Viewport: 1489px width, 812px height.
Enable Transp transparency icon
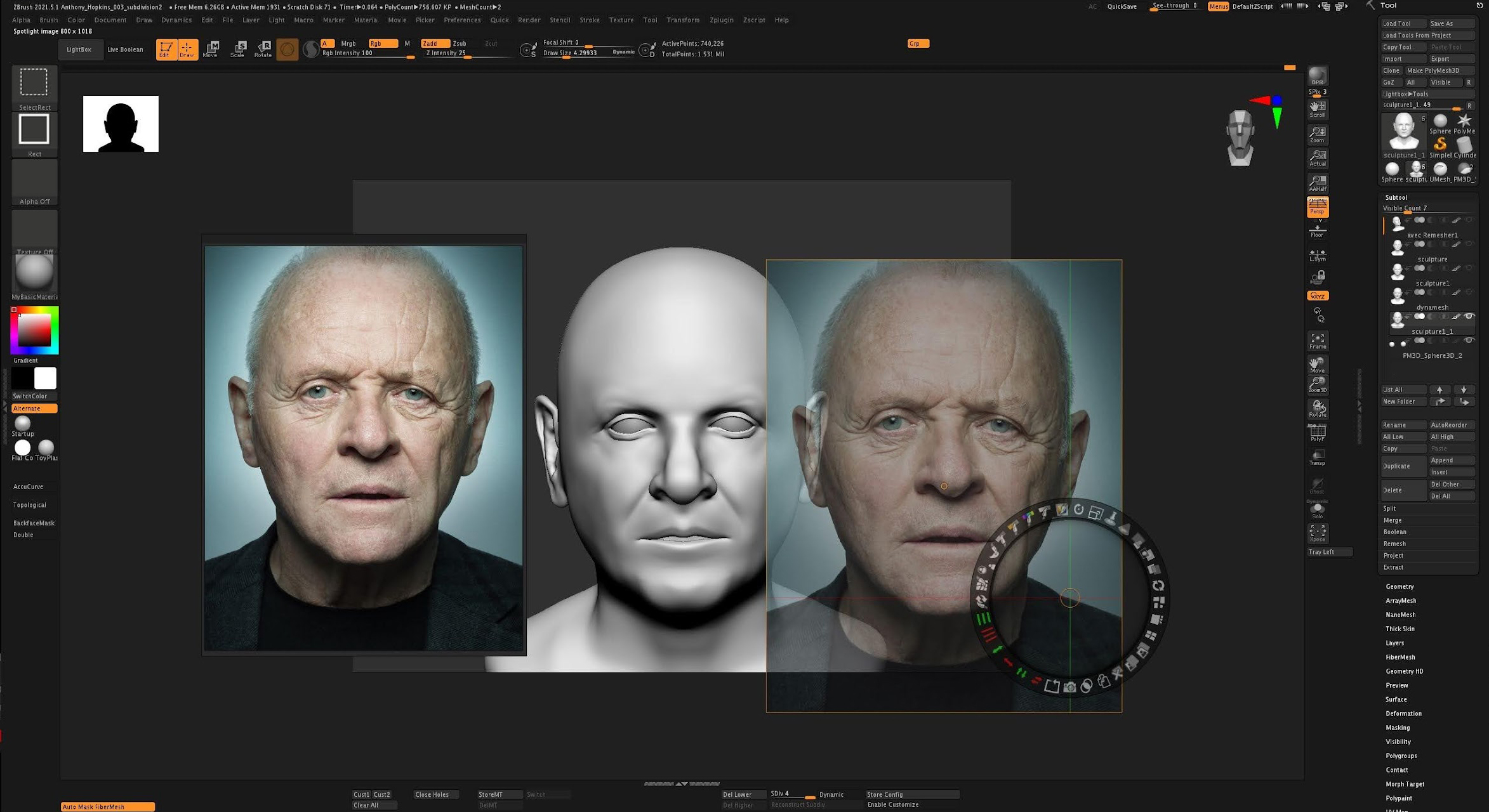1318,457
